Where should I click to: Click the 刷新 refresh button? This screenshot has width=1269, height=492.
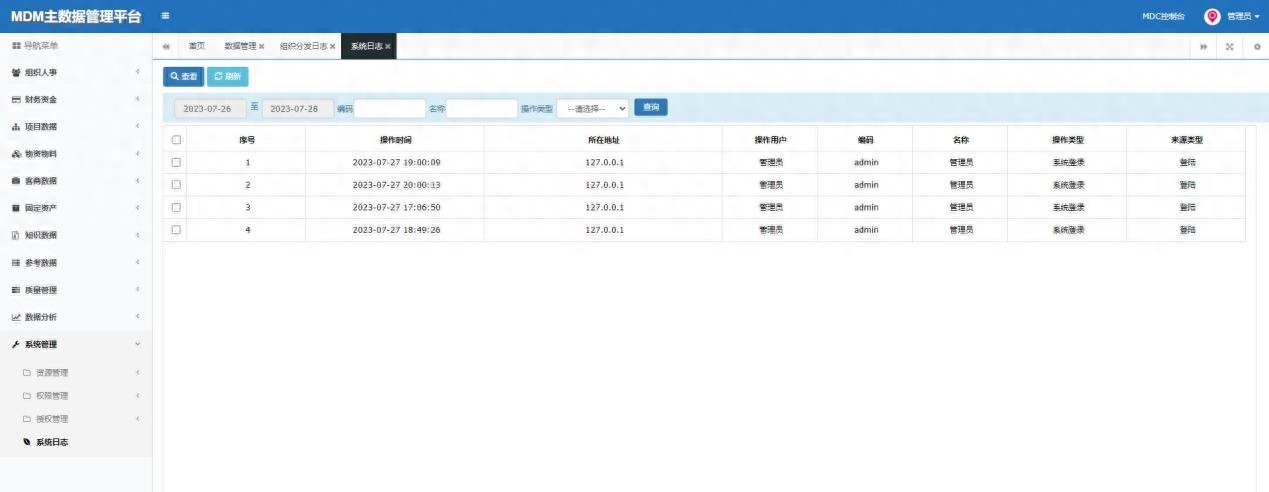228,76
